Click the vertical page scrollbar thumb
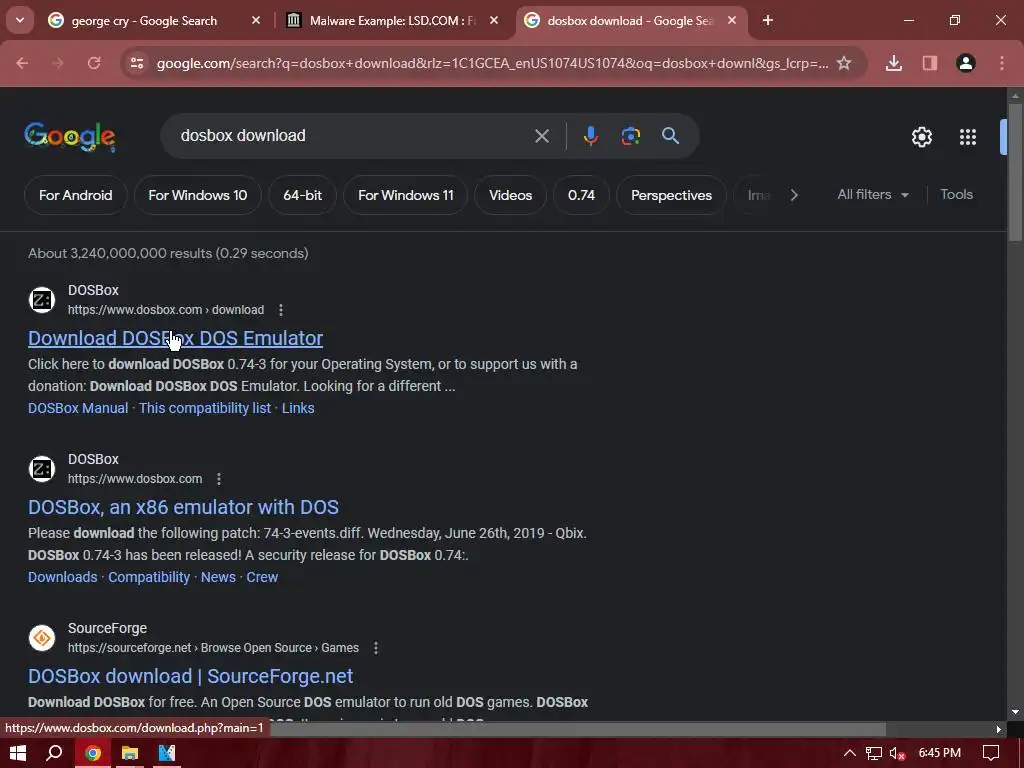1024x768 pixels. click(x=1014, y=172)
